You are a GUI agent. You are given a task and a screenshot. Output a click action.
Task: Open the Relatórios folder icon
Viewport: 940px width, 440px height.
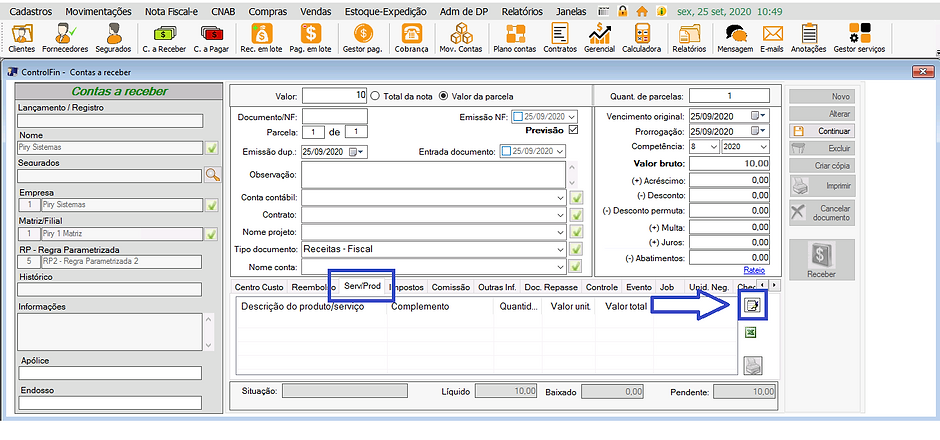point(689,38)
